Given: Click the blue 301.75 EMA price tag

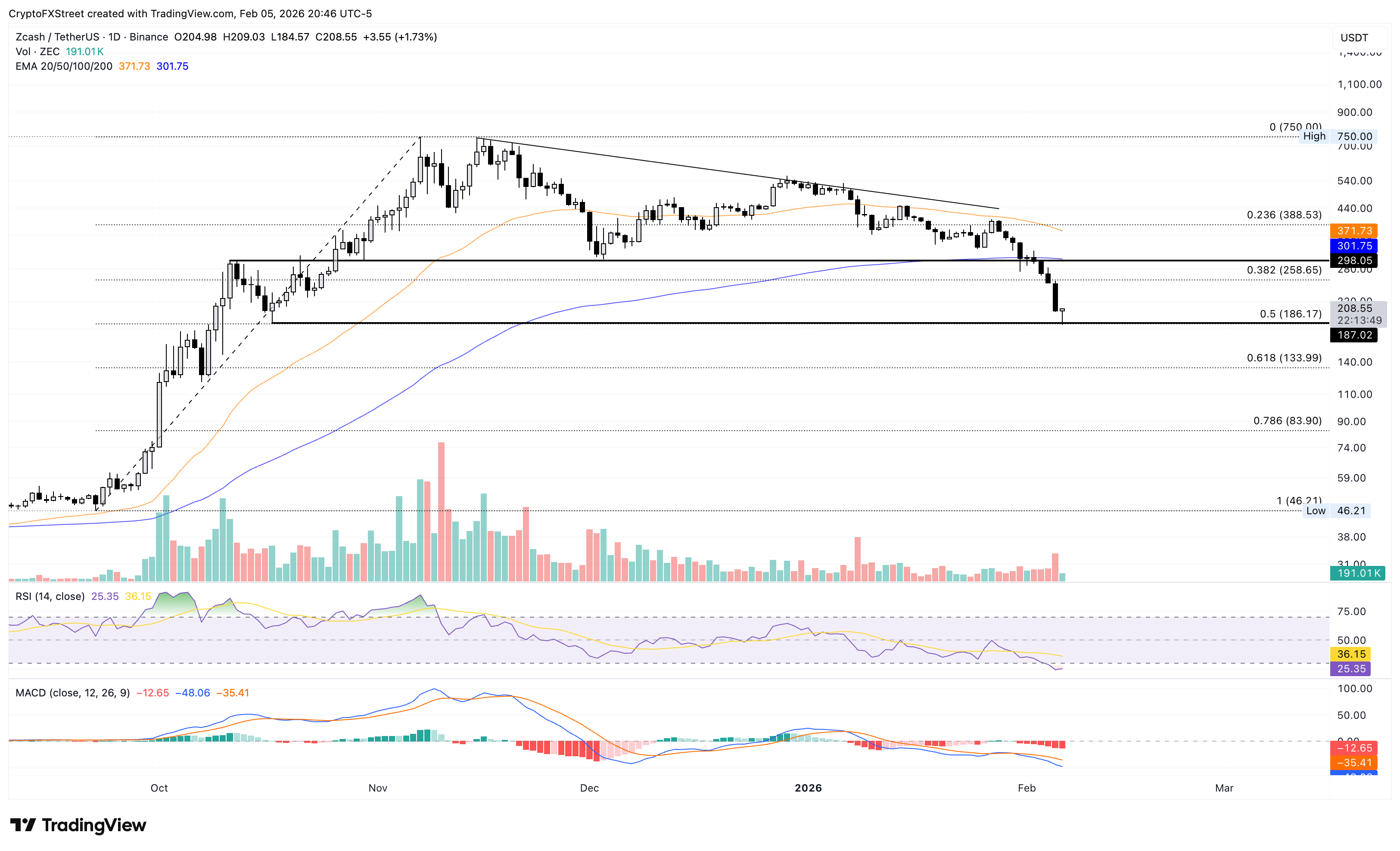Looking at the screenshot, I should tap(1353, 245).
